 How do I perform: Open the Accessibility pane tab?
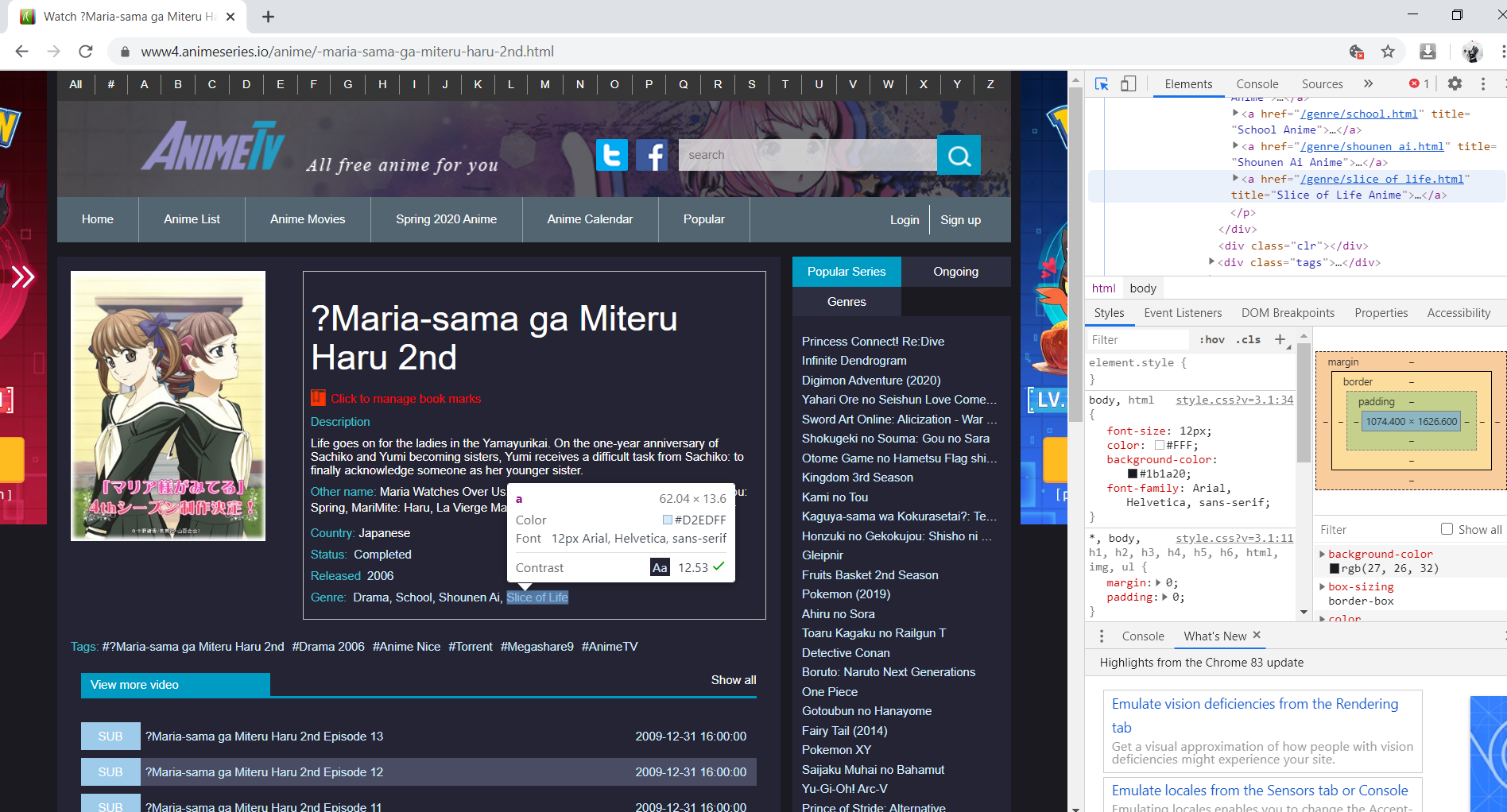[x=1459, y=313]
